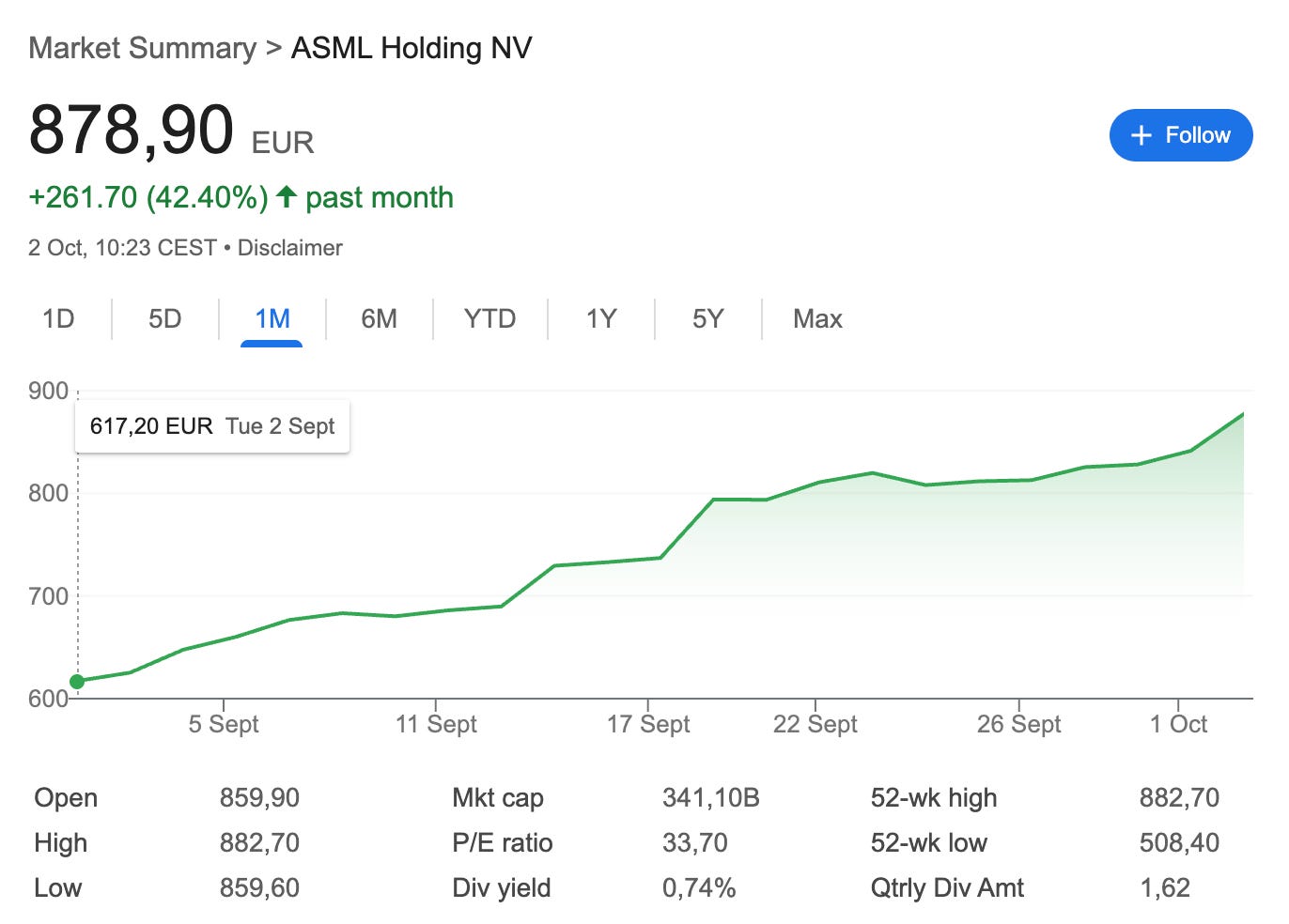The height and width of the screenshot is (924, 1289).
Task: Click the 1 Oct axis label
Action: click(1179, 724)
